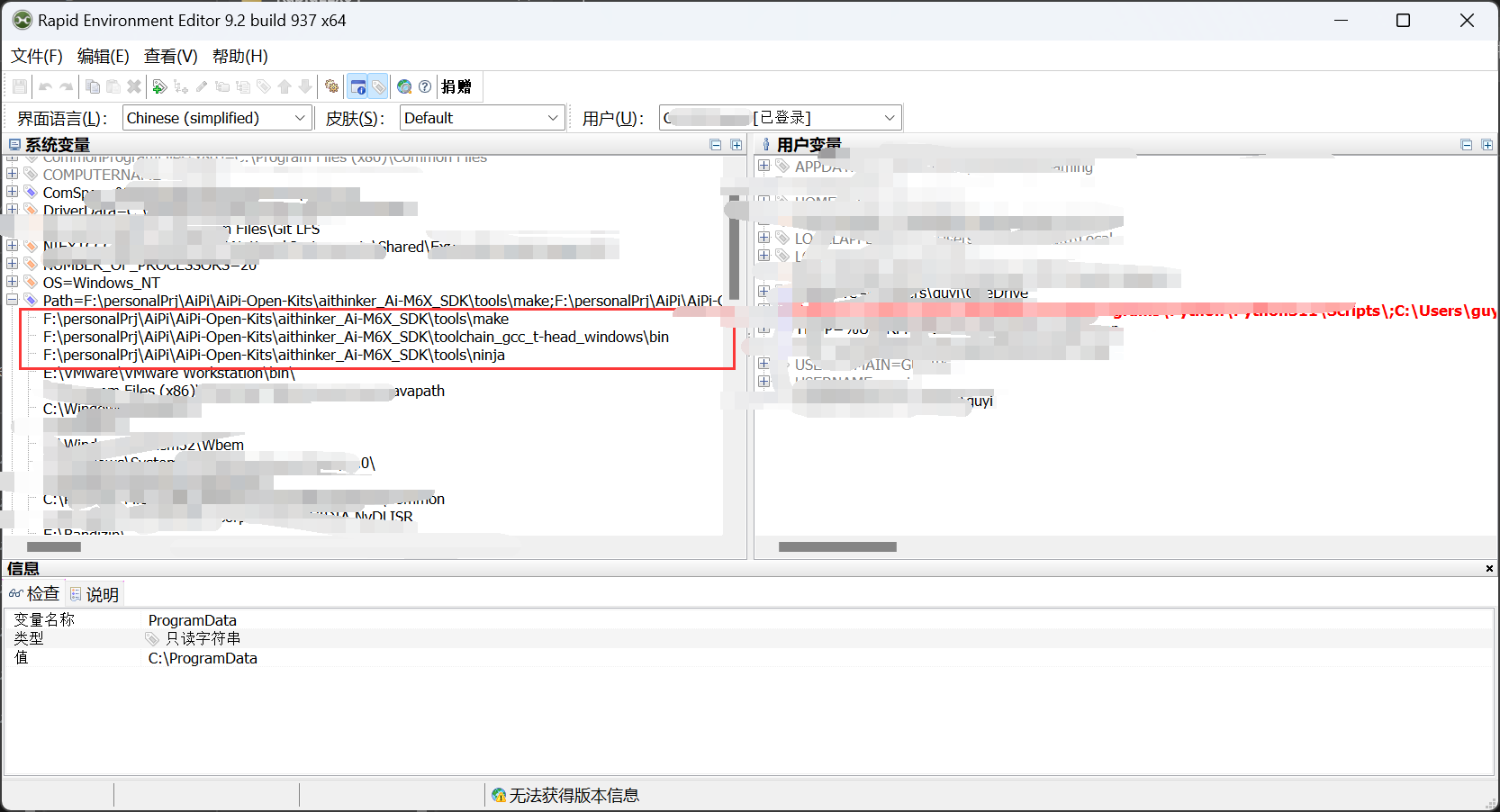This screenshot has height=812, width=1500.
Task: Expand all in the 系统变量 panel header
Action: click(x=736, y=145)
